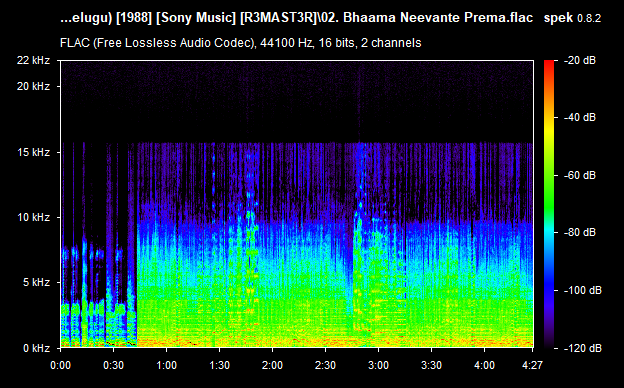The image size is (624, 388).
Task: Click the 0:30 time marker
Action: point(113,365)
